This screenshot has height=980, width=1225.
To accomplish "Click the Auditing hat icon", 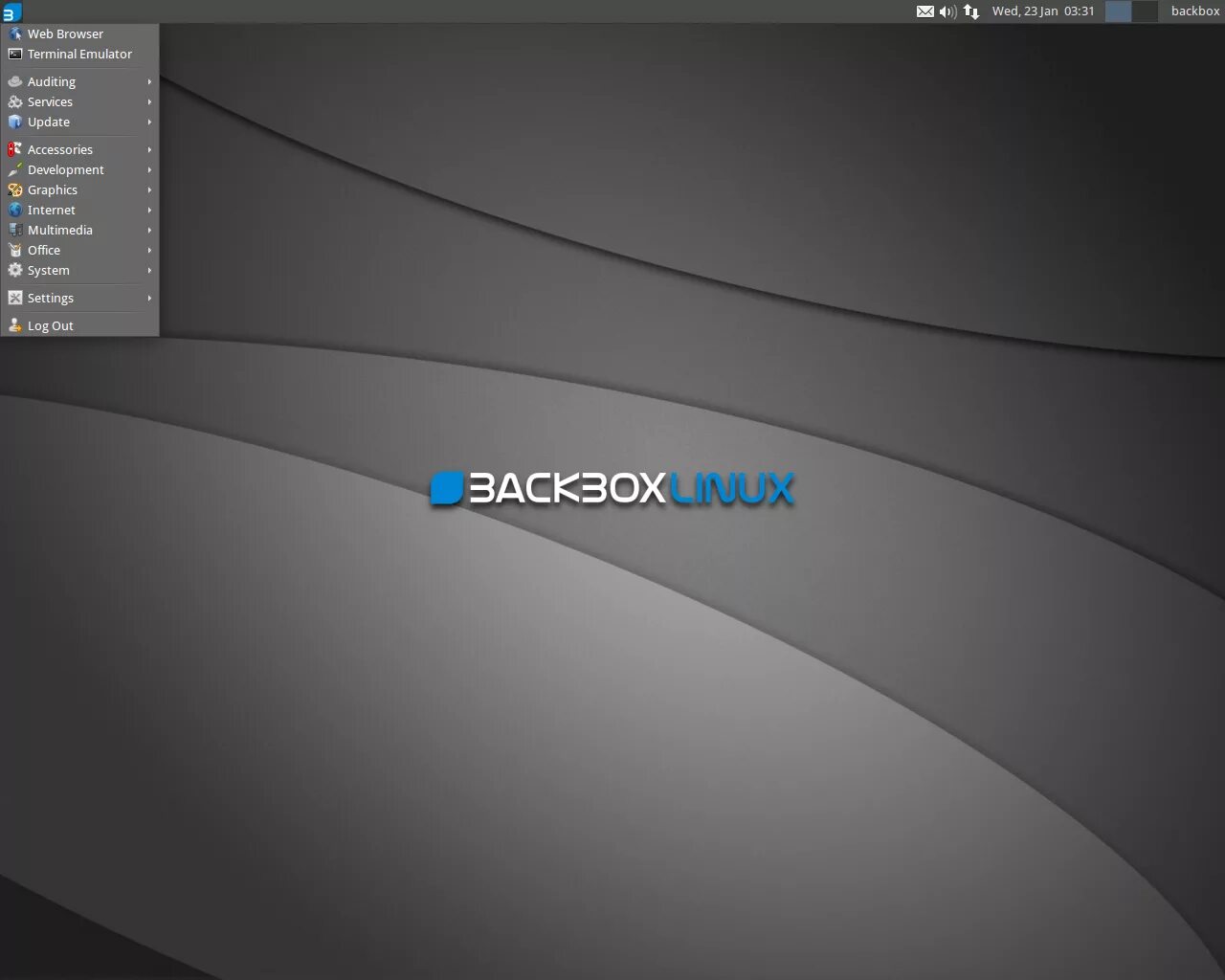I will click(15, 81).
